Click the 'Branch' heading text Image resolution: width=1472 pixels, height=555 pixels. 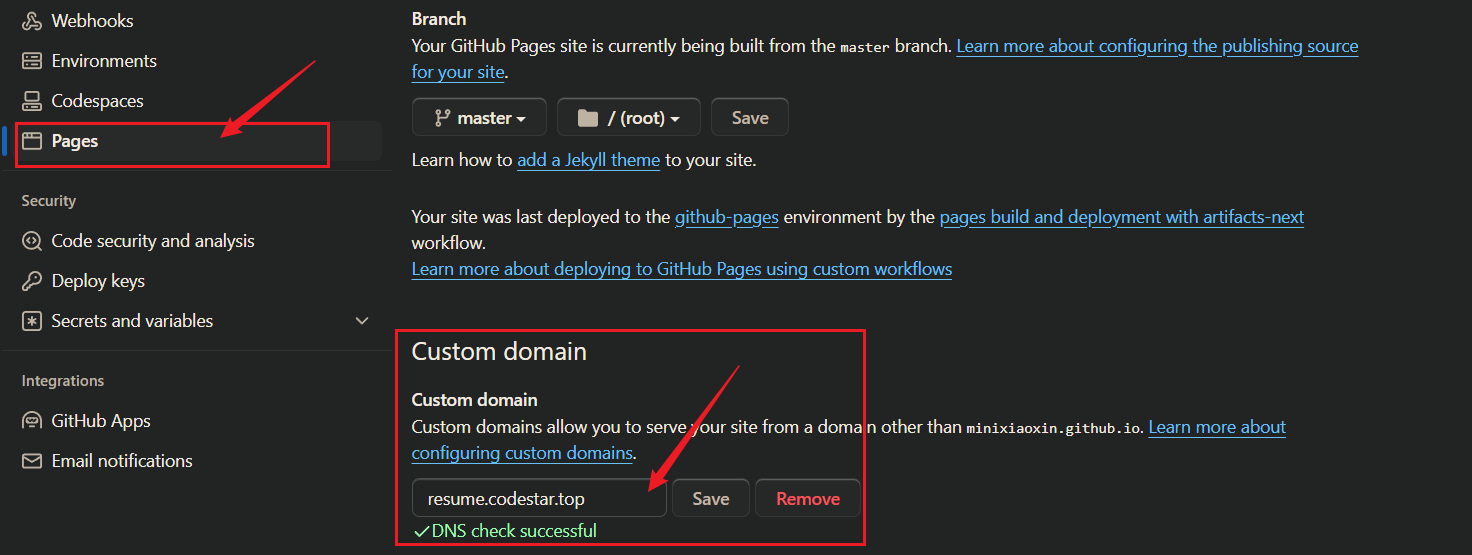tap(439, 19)
